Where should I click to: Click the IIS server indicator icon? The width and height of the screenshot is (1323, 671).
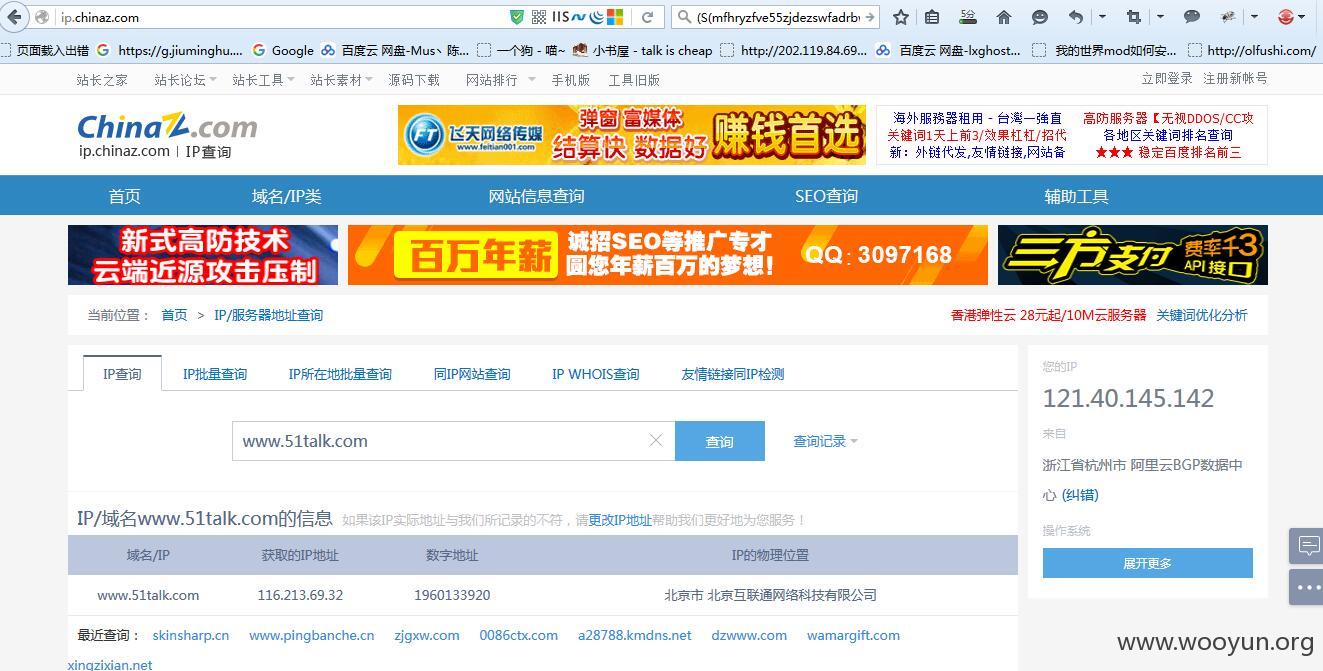tap(560, 17)
